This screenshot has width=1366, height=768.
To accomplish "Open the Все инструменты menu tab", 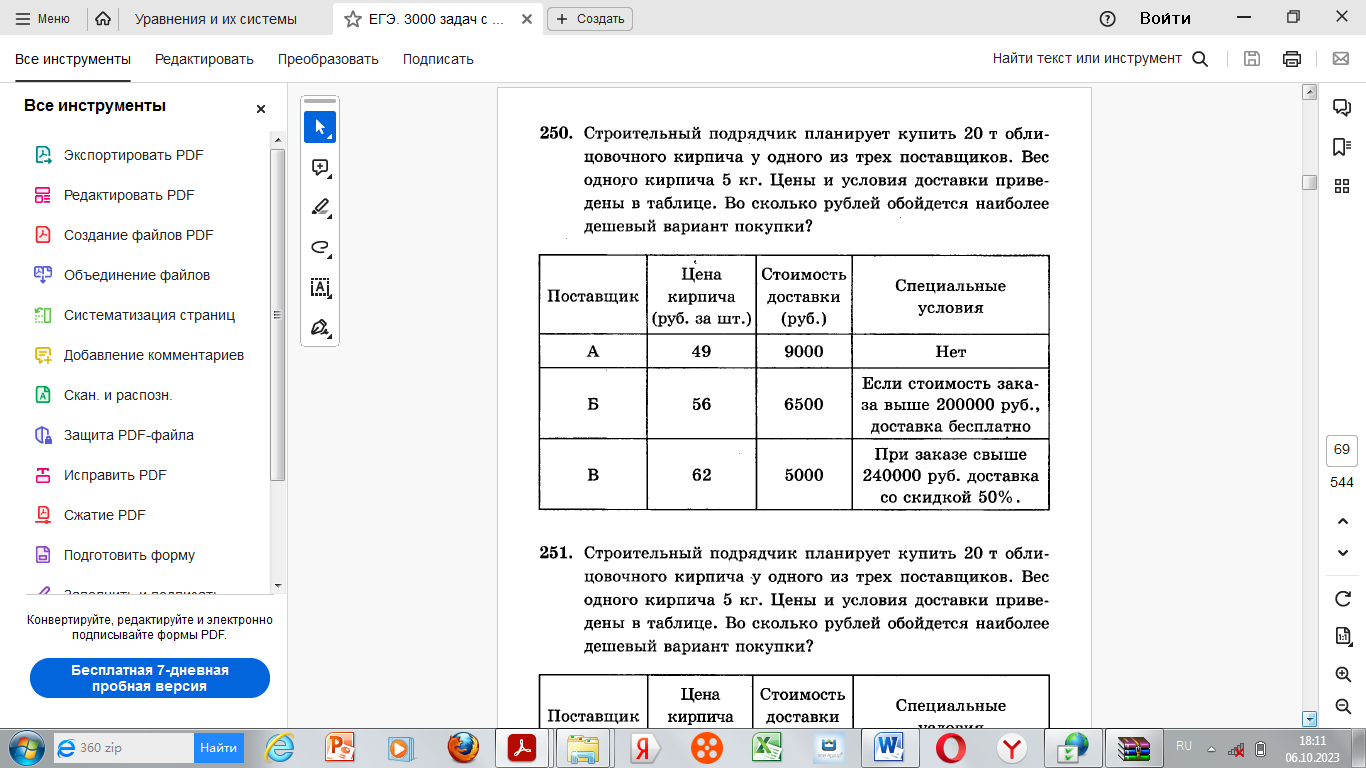I will click(x=73, y=59).
